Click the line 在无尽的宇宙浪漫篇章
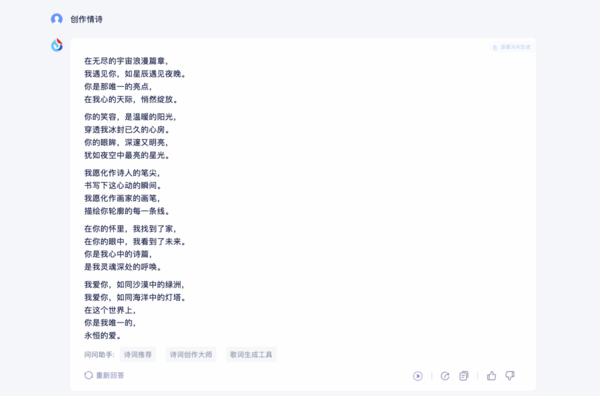This screenshot has width=600, height=396. [126, 61]
